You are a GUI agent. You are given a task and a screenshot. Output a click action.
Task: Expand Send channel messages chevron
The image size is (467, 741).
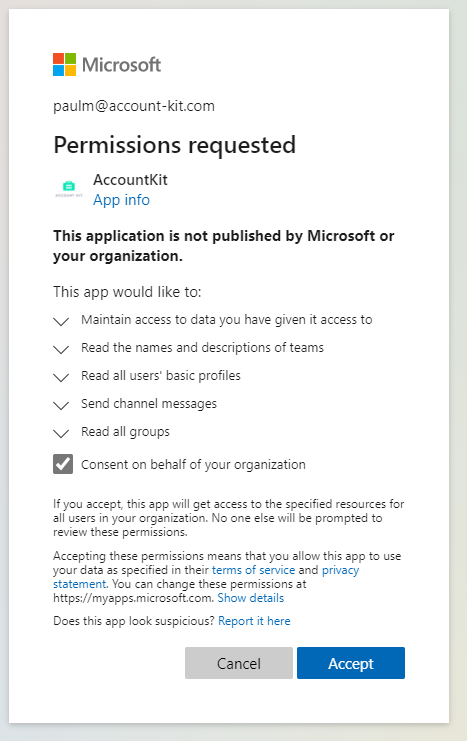coord(61,405)
